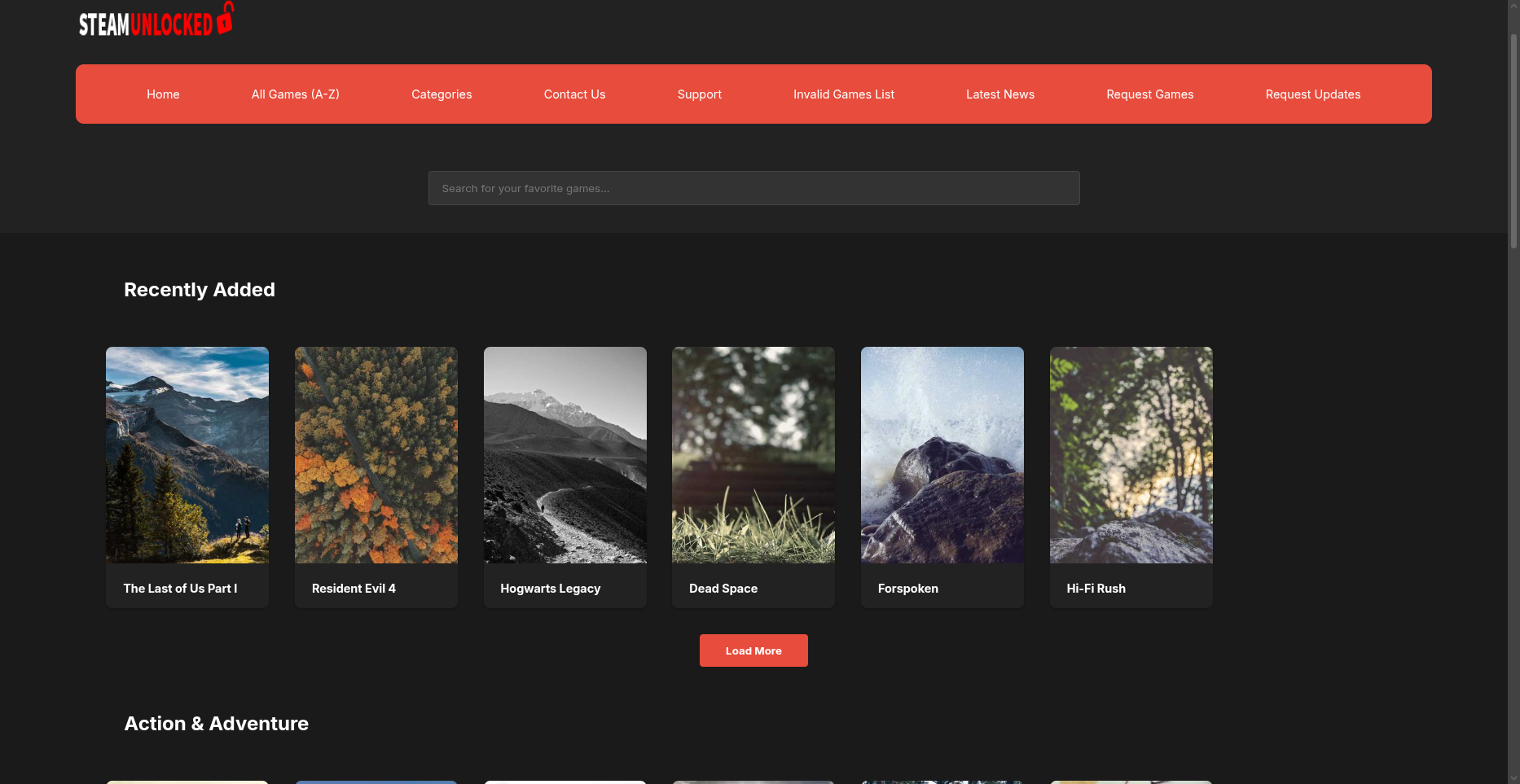Image resolution: width=1520 pixels, height=784 pixels.
Task: Click Hogwarts Legacy title link
Action: pos(551,589)
